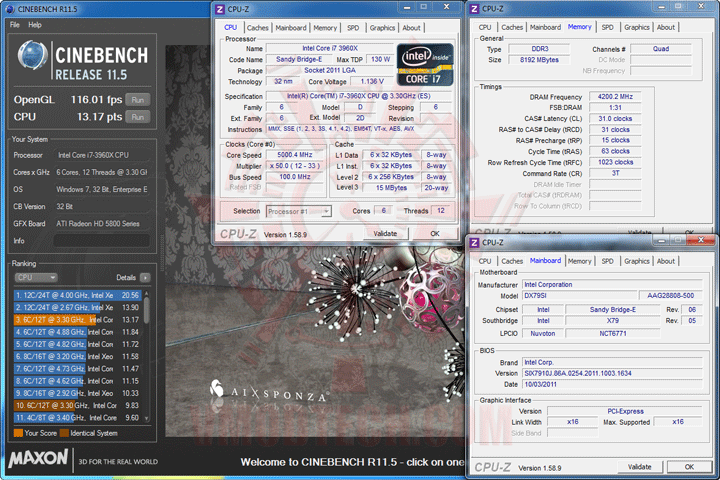This screenshot has width=720, height=480.
Task: Select ranking row 3 6C/12T @ 3.30 GHz 13.17
Action: (x=78, y=320)
